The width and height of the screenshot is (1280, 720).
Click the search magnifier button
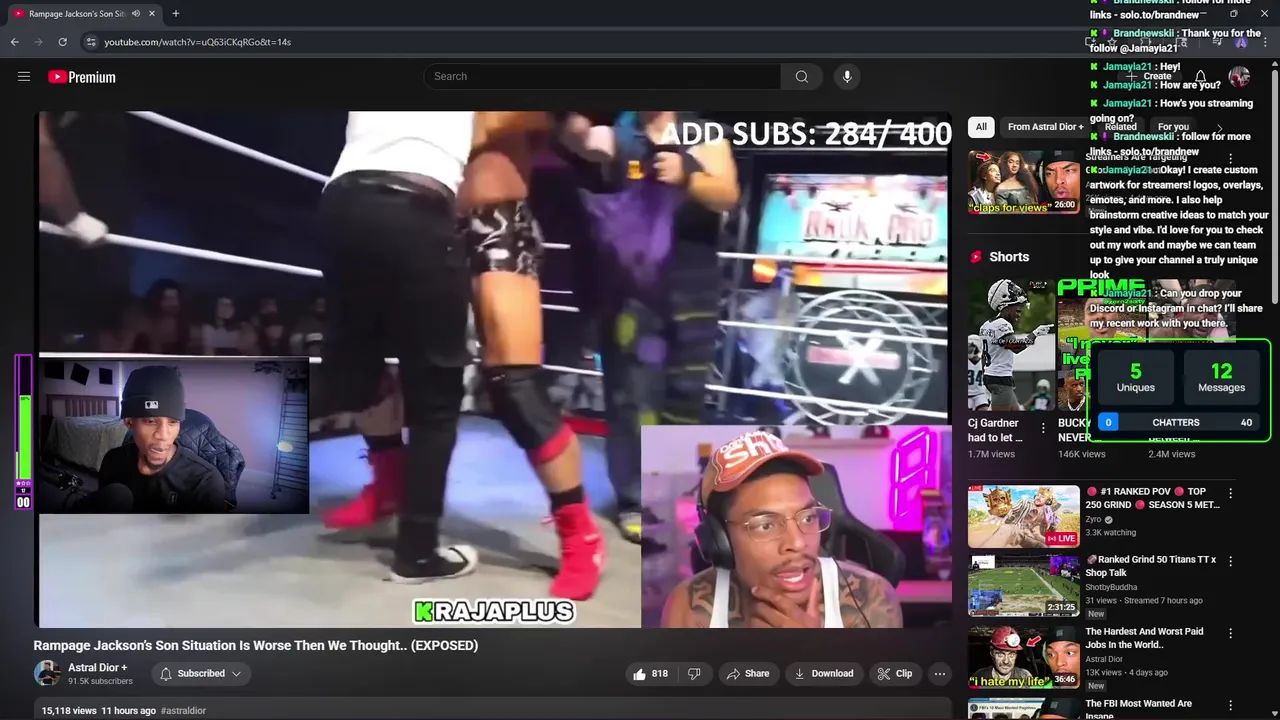coord(802,76)
